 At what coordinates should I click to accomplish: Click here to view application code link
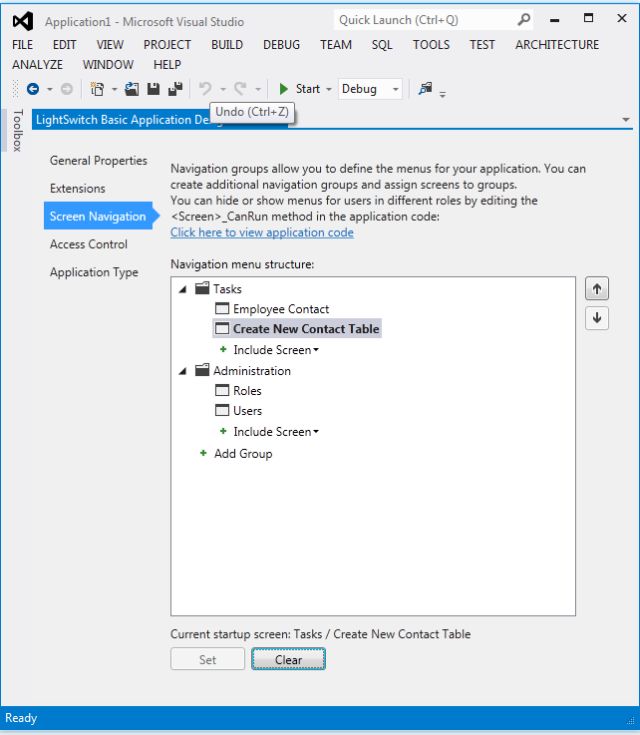[x=262, y=232]
